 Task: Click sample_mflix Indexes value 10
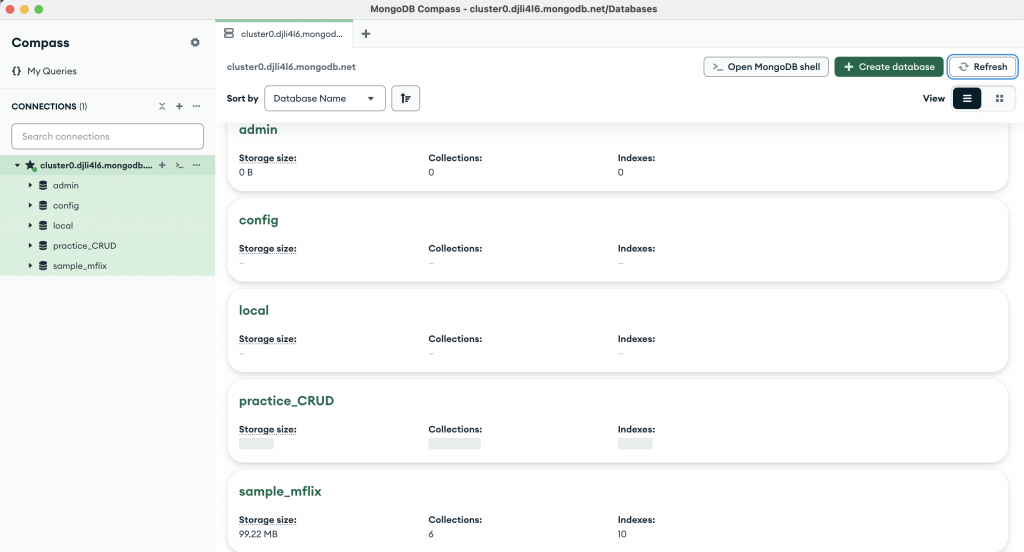(x=622, y=534)
